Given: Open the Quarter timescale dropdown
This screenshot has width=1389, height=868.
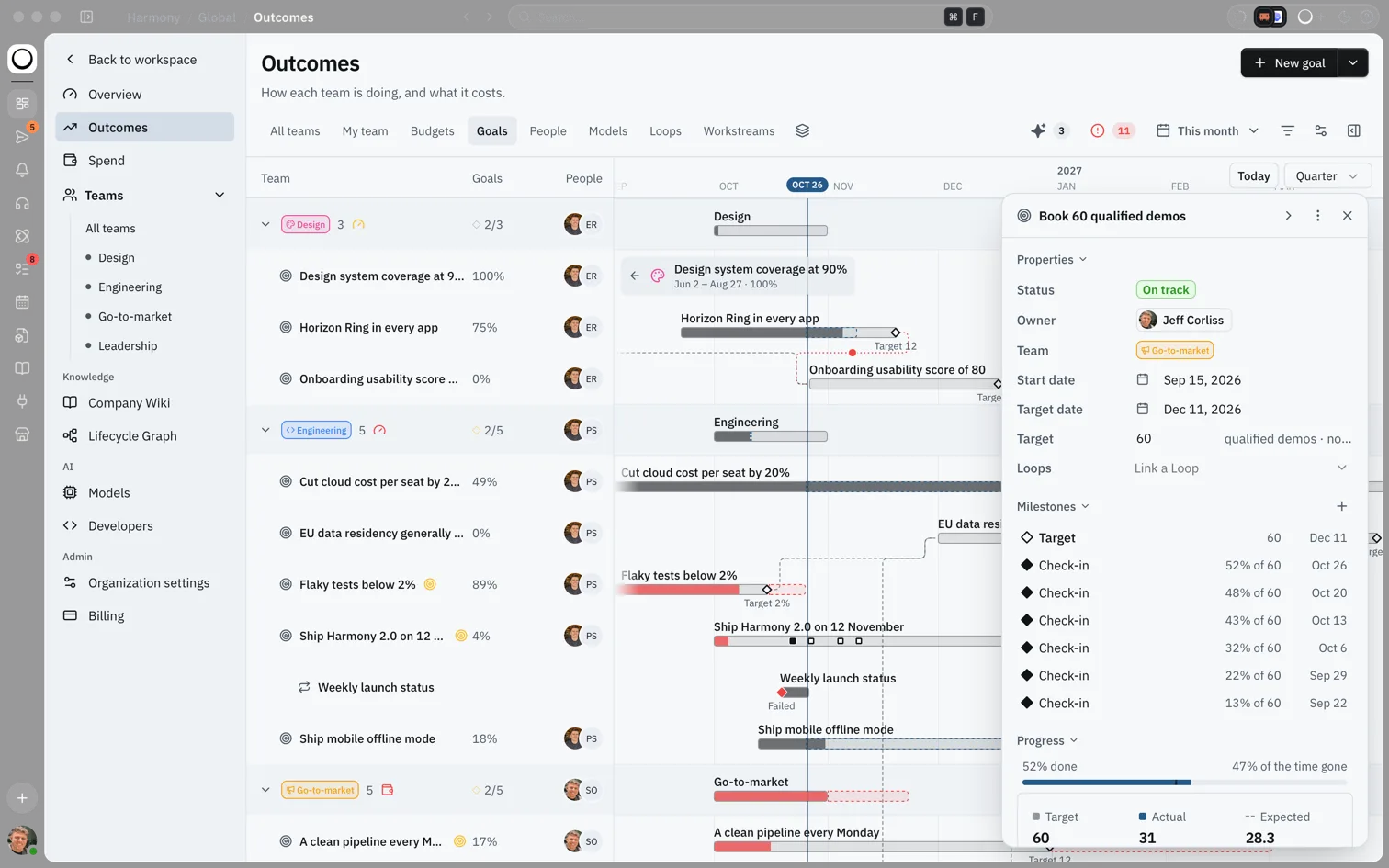Looking at the screenshot, I should click(1327, 176).
